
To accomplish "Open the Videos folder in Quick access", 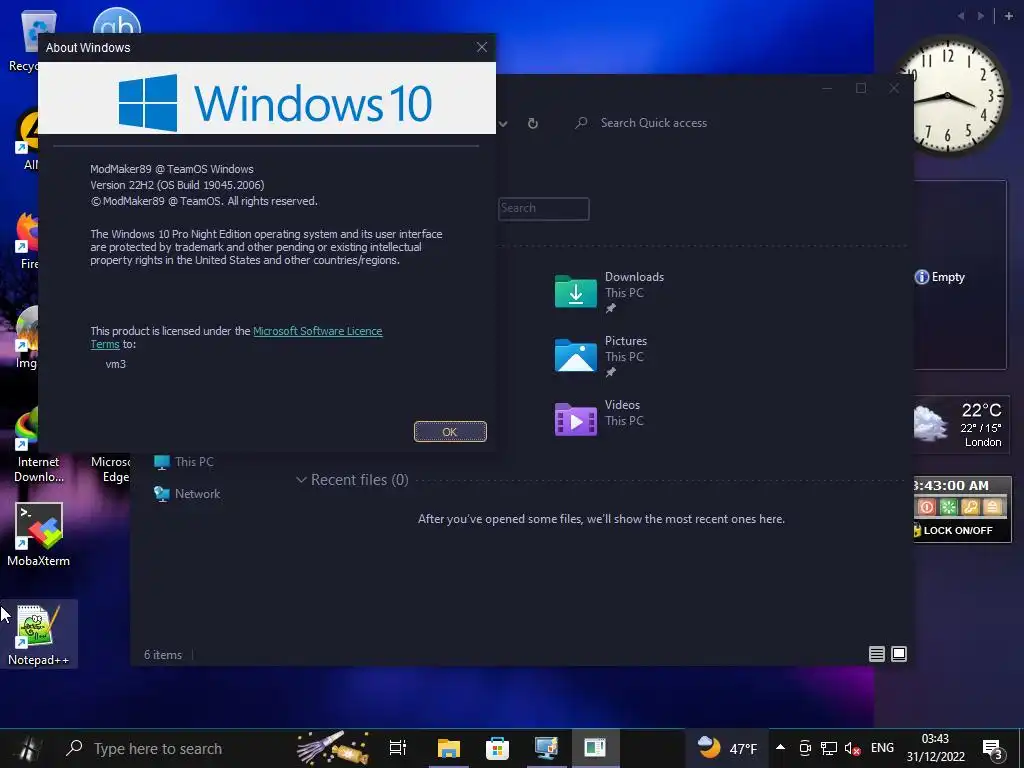I will point(600,419).
